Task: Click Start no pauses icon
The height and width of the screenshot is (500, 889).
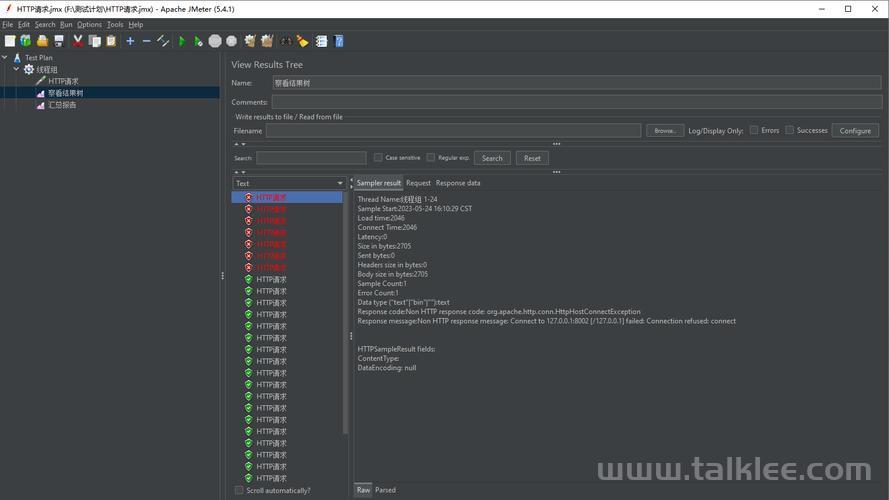Action: point(198,41)
